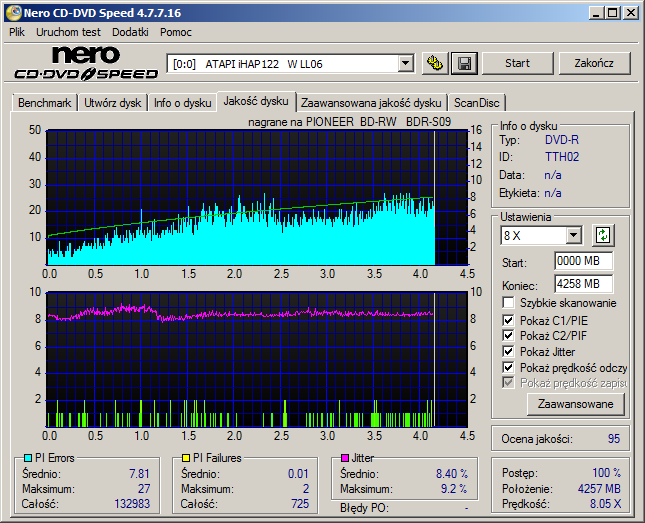Switch to the Utwórz dysk tab

tap(112, 103)
